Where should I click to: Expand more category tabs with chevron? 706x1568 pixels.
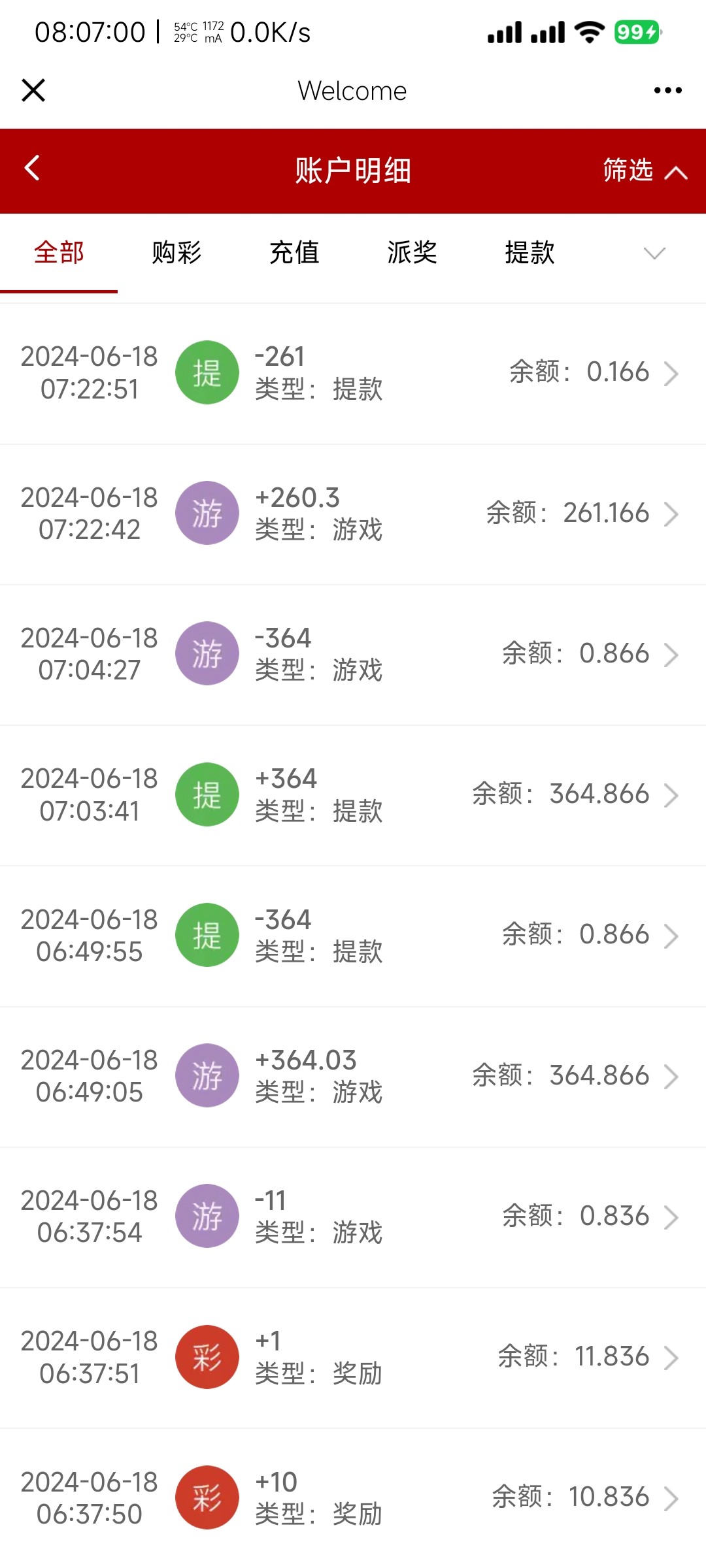pyautogui.click(x=654, y=253)
